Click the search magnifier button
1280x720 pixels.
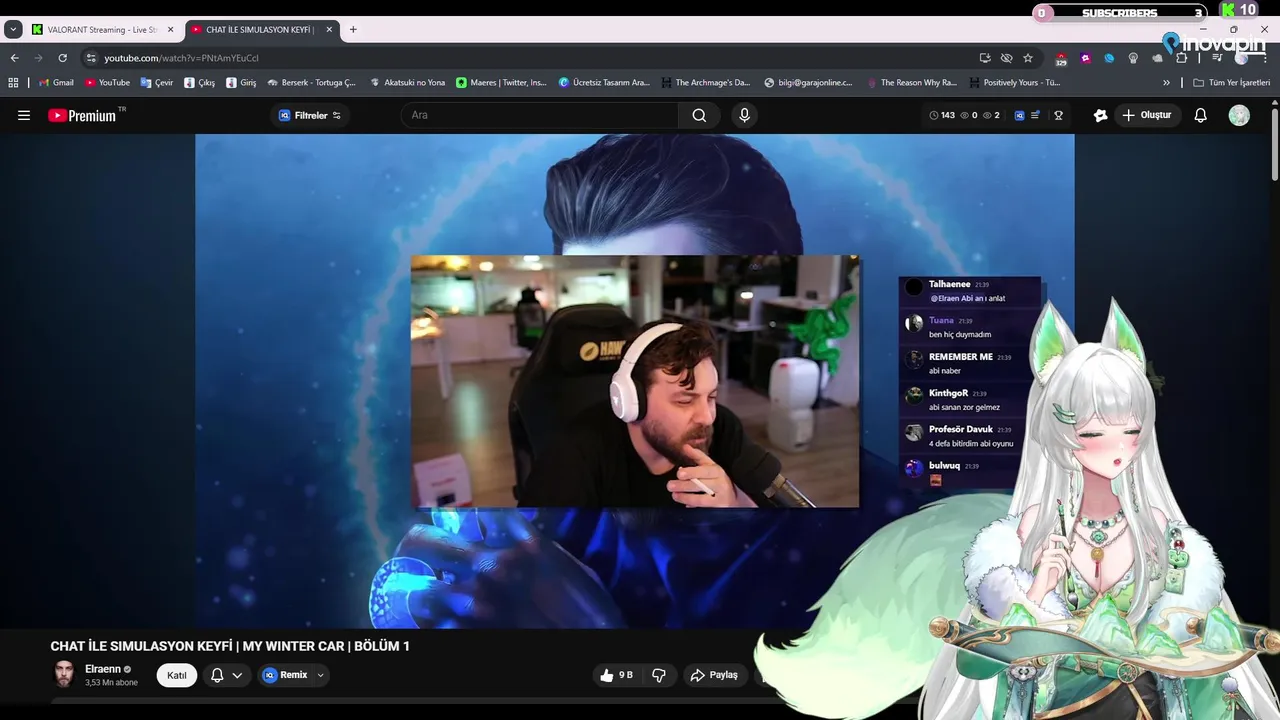click(x=699, y=115)
